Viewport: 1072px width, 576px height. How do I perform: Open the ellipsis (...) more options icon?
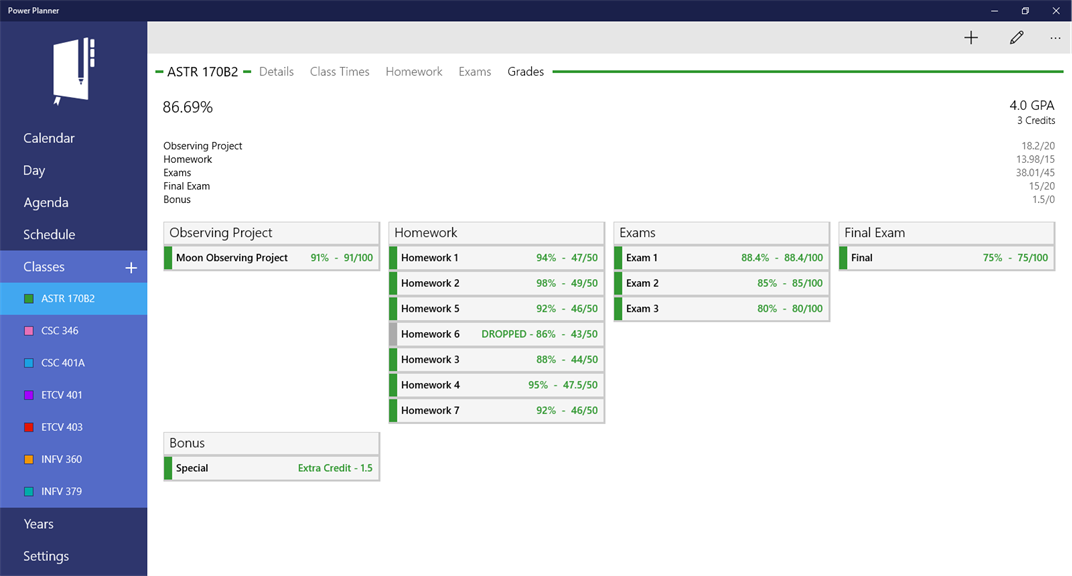click(1055, 37)
